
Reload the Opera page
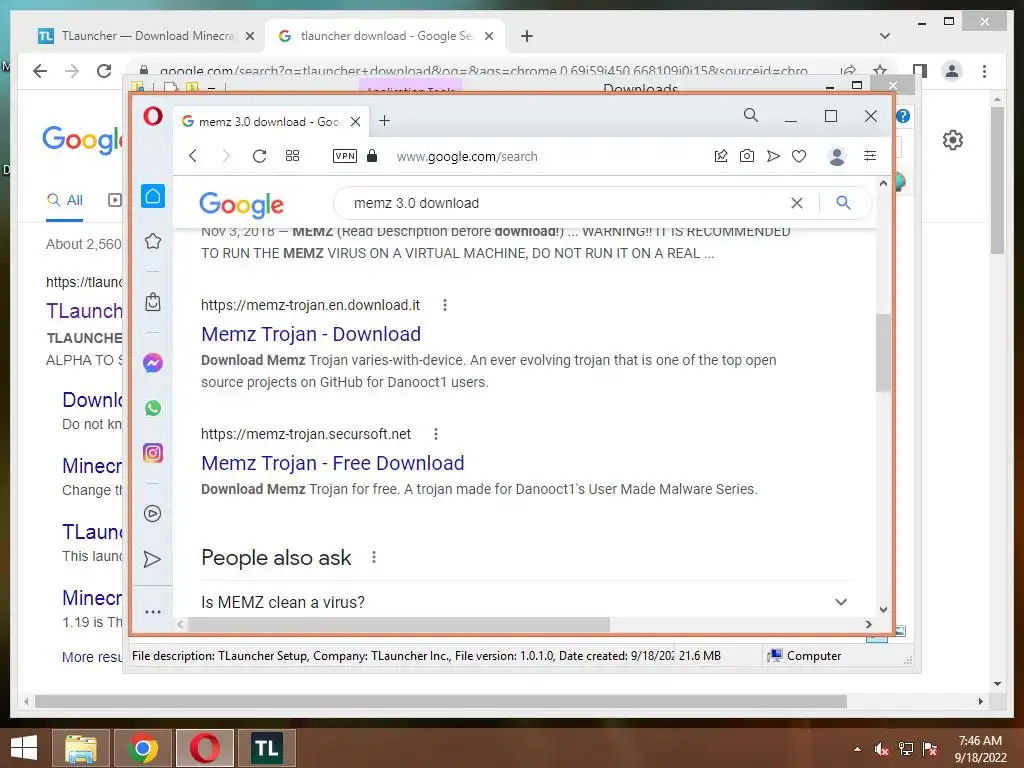[x=259, y=155]
